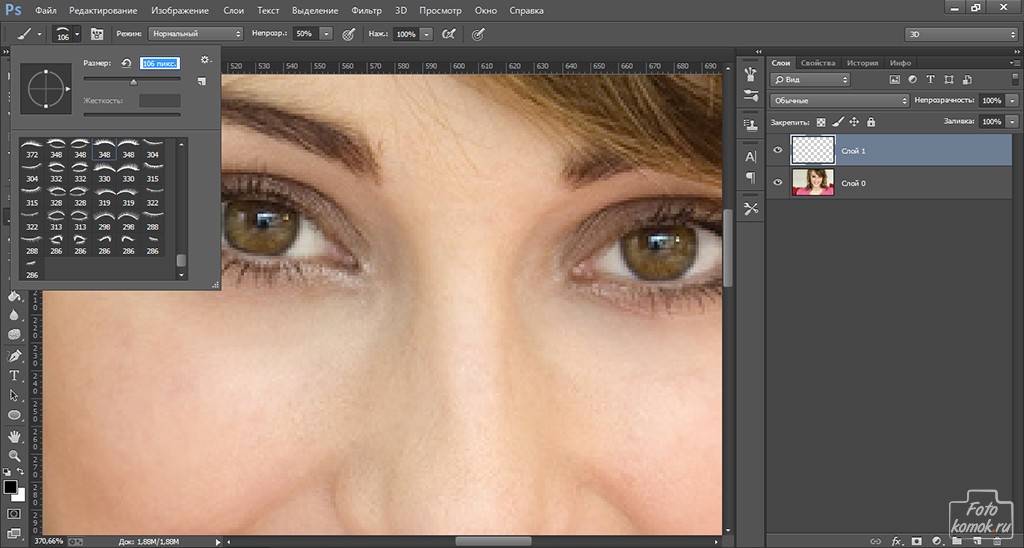Filter layers by smart objects icon
The image size is (1024, 548).
[967, 80]
